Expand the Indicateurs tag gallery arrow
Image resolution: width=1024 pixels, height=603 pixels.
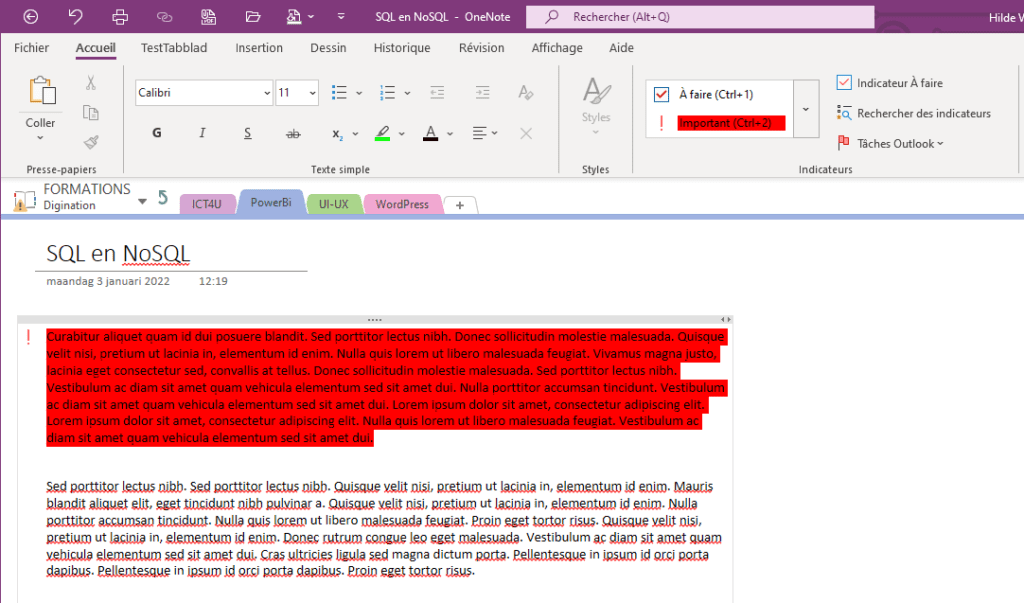tap(806, 108)
